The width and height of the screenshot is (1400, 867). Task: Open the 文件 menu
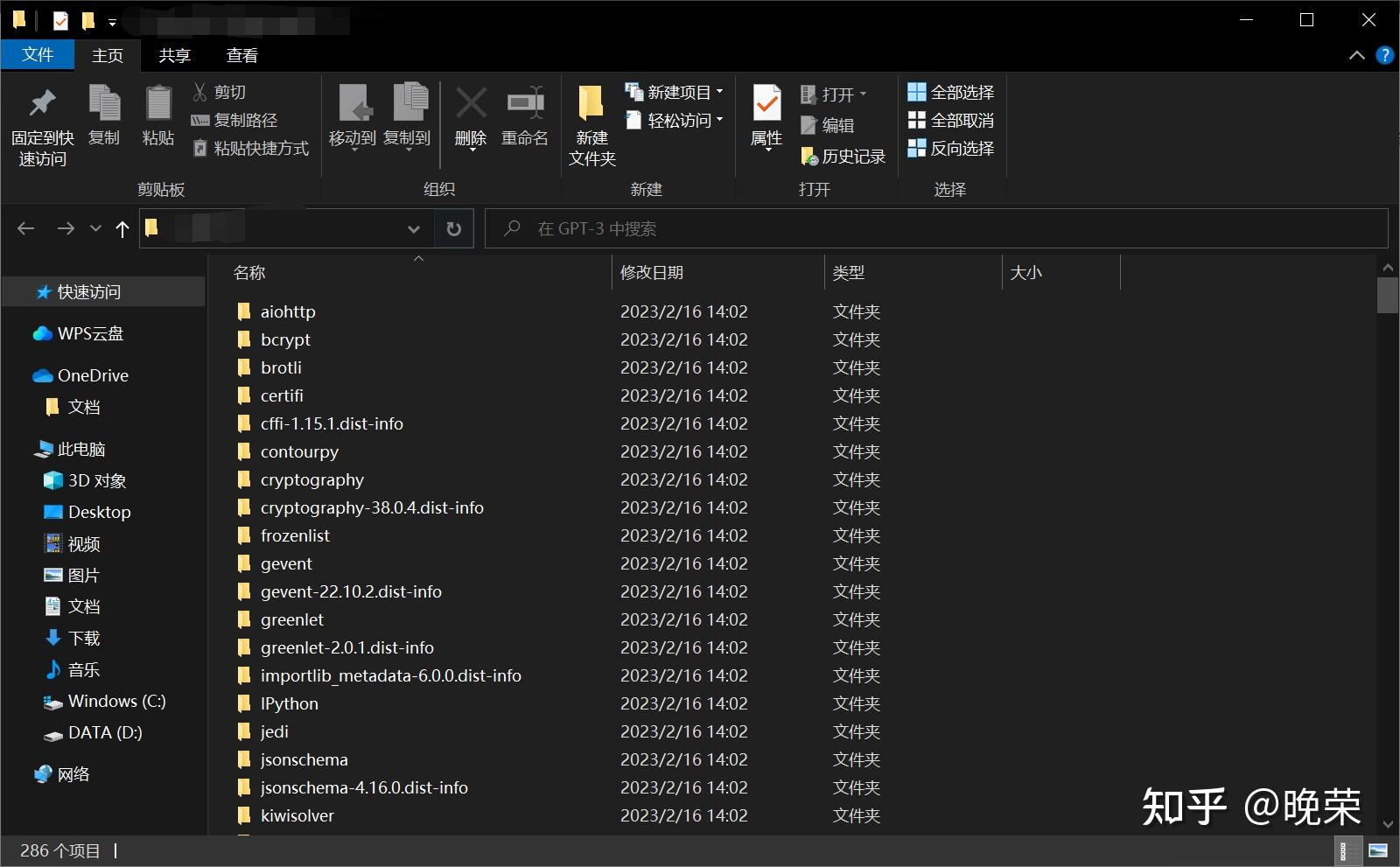coord(38,54)
